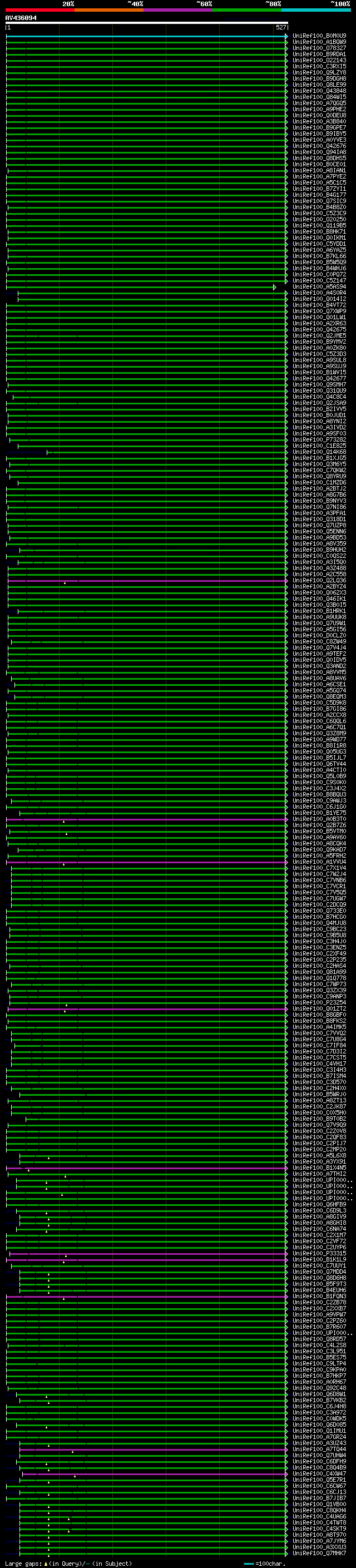Click the purple ~60% identity legend color
Screen dimensions: 356x1568
pyautogui.click(x=179, y=11)
